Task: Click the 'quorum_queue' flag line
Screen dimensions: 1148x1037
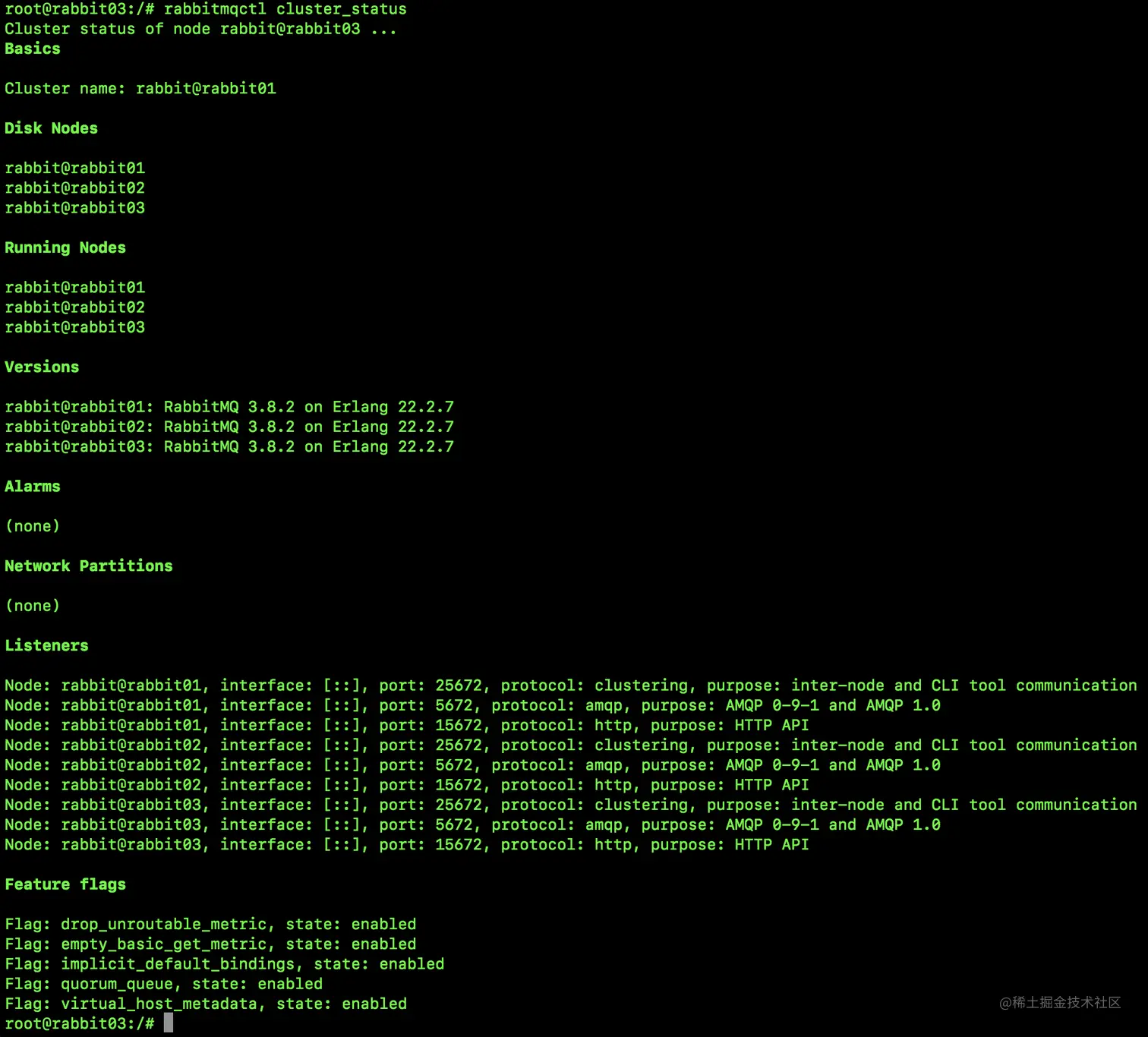Action: (x=164, y=984)
